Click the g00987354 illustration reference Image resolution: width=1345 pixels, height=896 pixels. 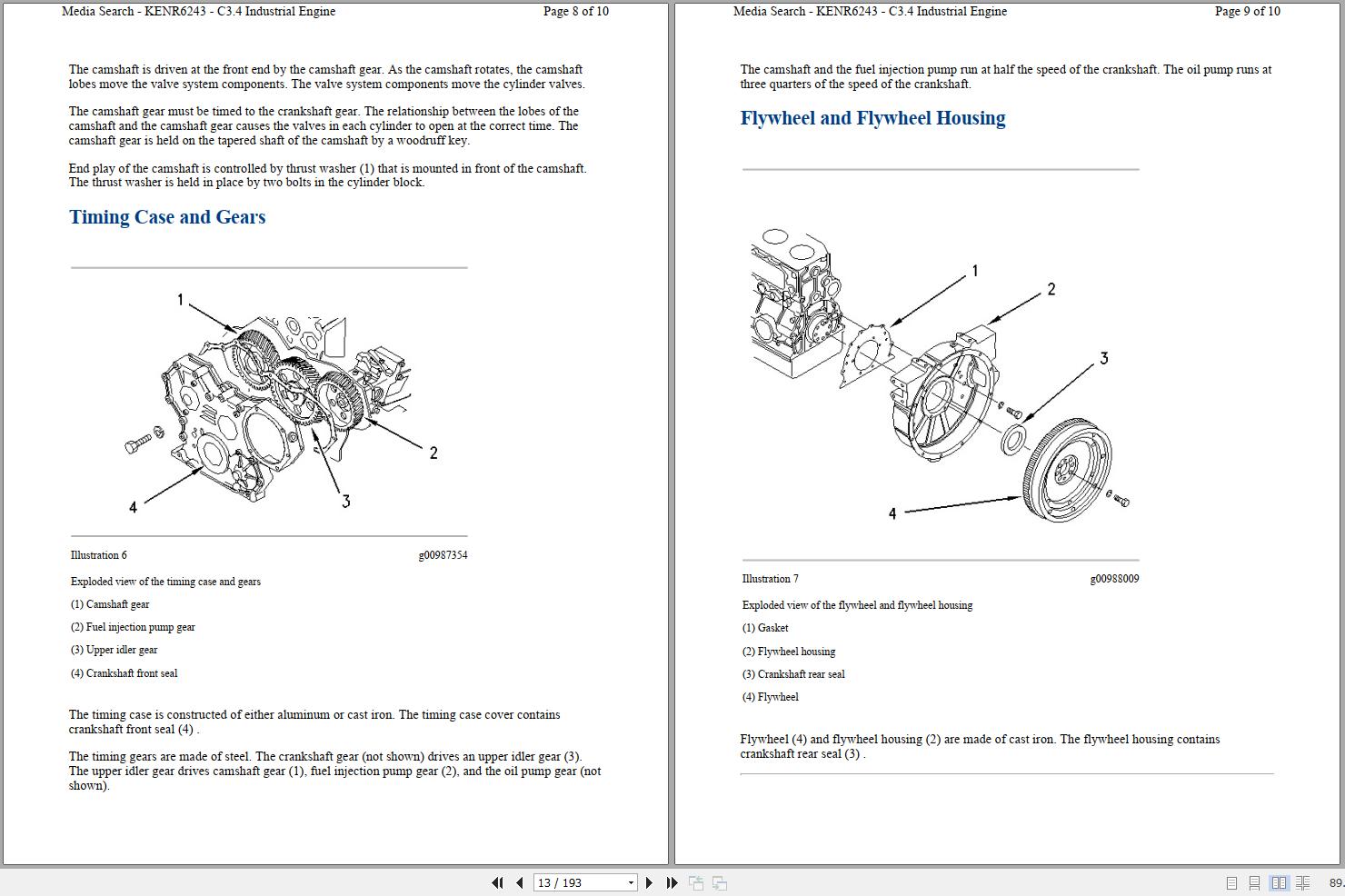coord(443,554)
